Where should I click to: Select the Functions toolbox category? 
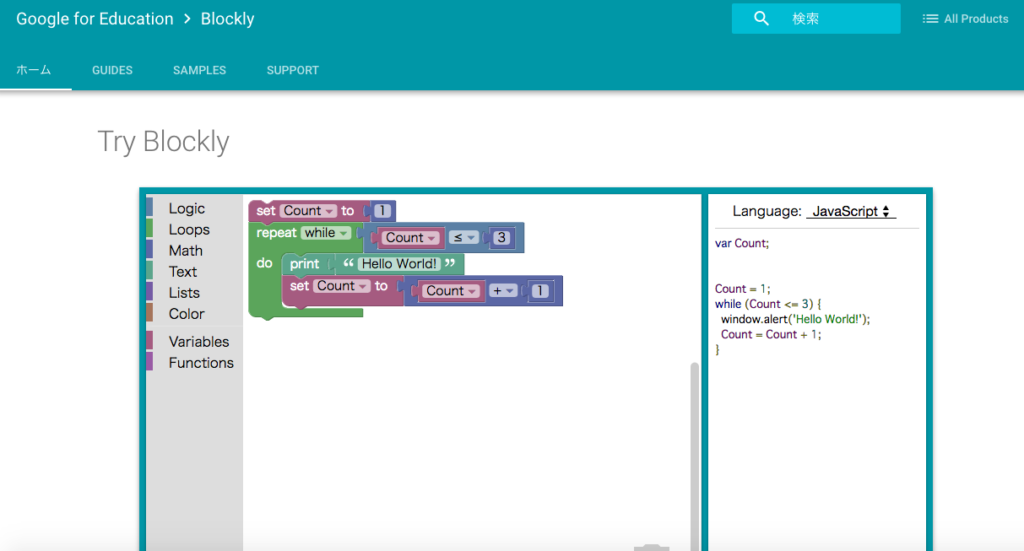200,362
